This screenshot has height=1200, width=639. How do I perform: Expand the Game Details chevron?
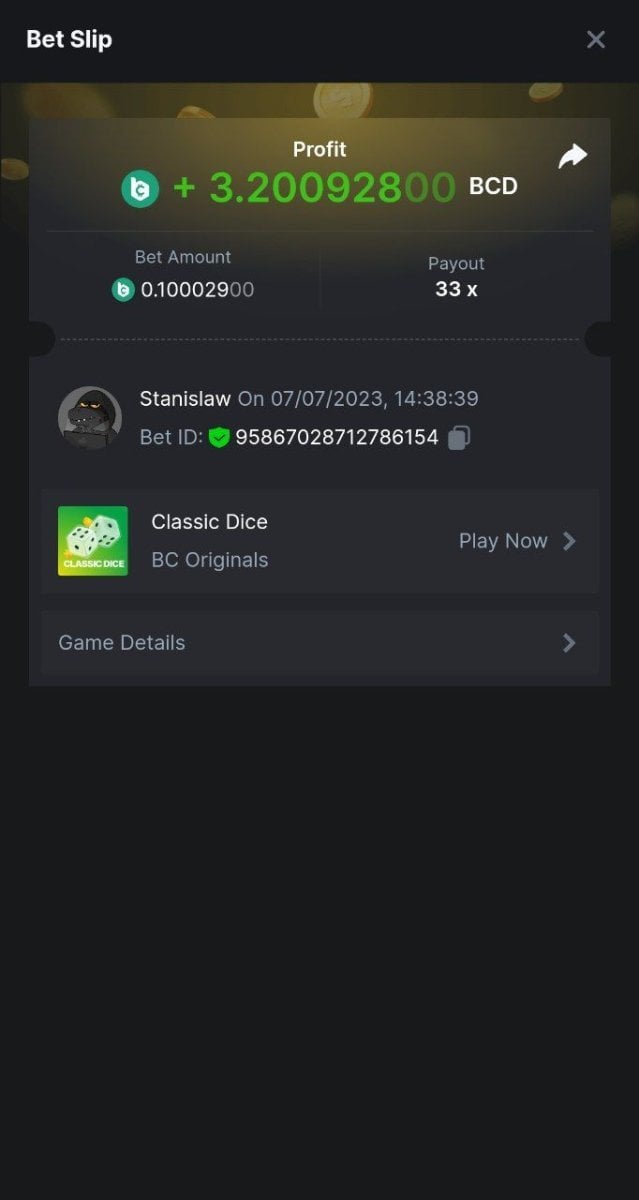(x=569, y=643)
